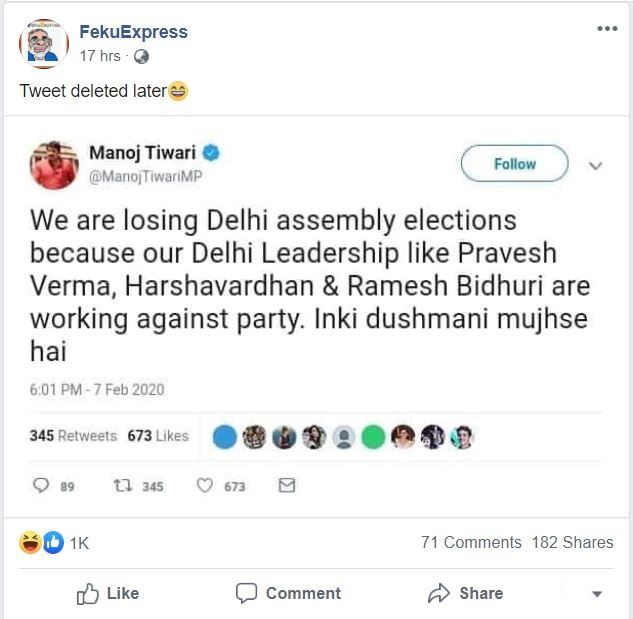Image resolution: width=633 pixels, height=619 pixels.
Task: Click the heart like icon on tweet
Action: tap(204, 485)
